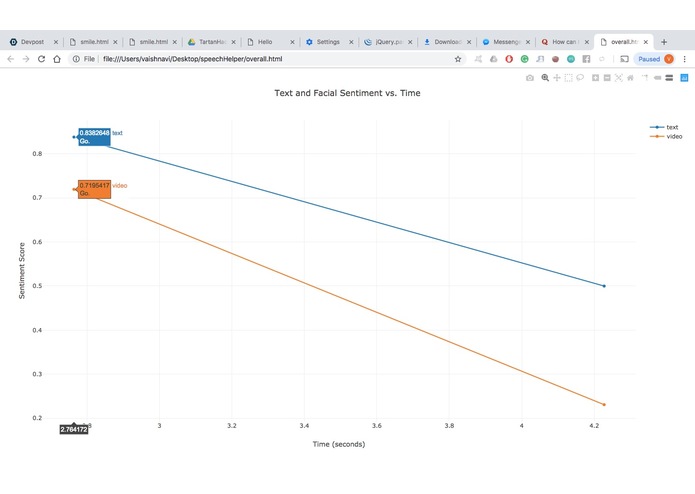This screenshot has width=695, height=494.
Task: Toggle the text trace in the legend
Action: [664, 127]
